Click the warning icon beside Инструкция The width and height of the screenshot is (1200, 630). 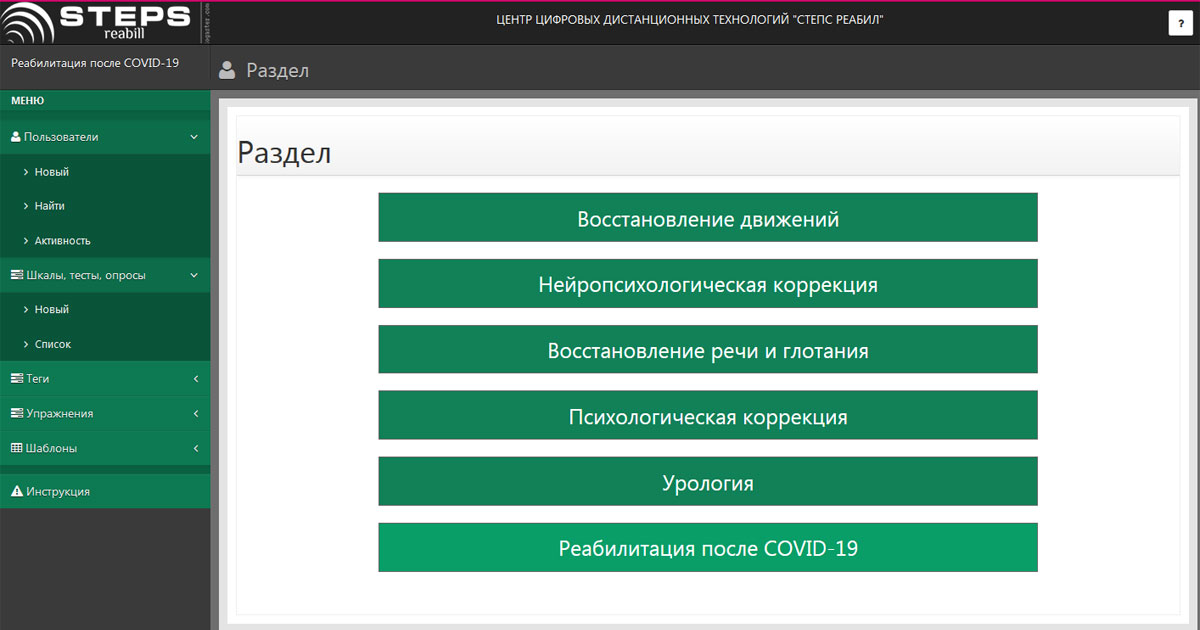[x=16, y=492]
